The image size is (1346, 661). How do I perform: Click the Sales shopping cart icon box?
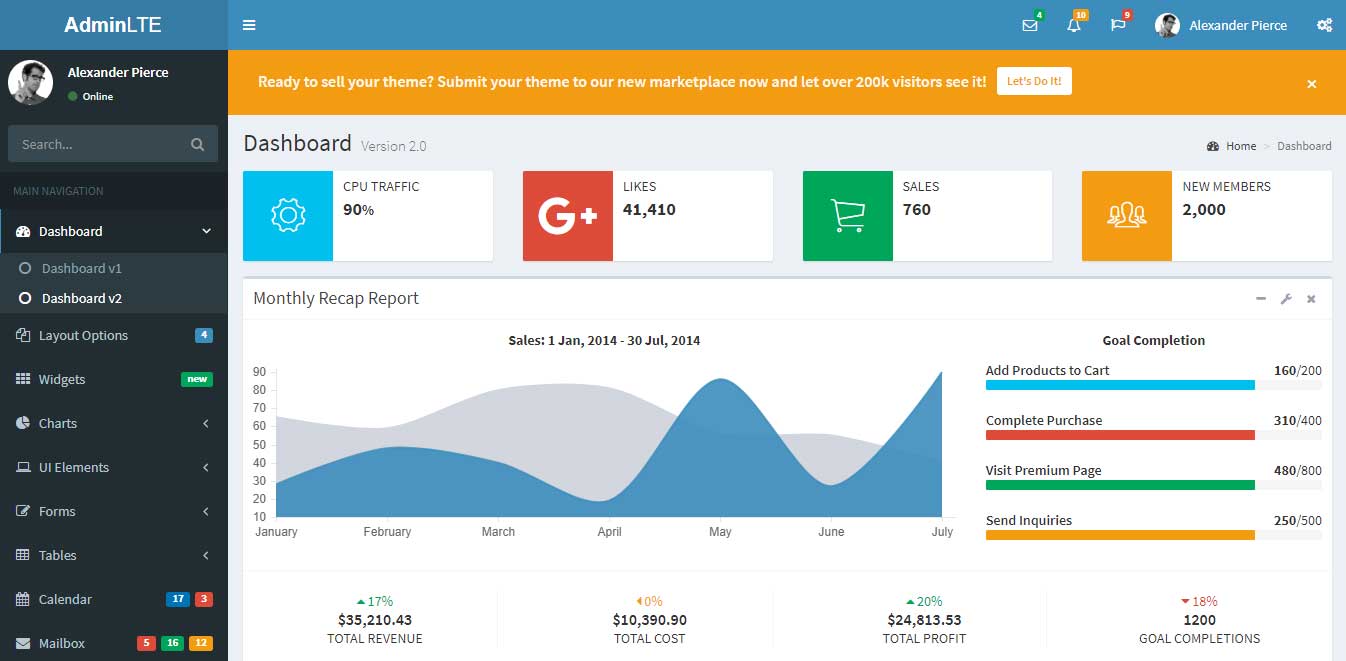pyautogui.click(x=848, y=216)
